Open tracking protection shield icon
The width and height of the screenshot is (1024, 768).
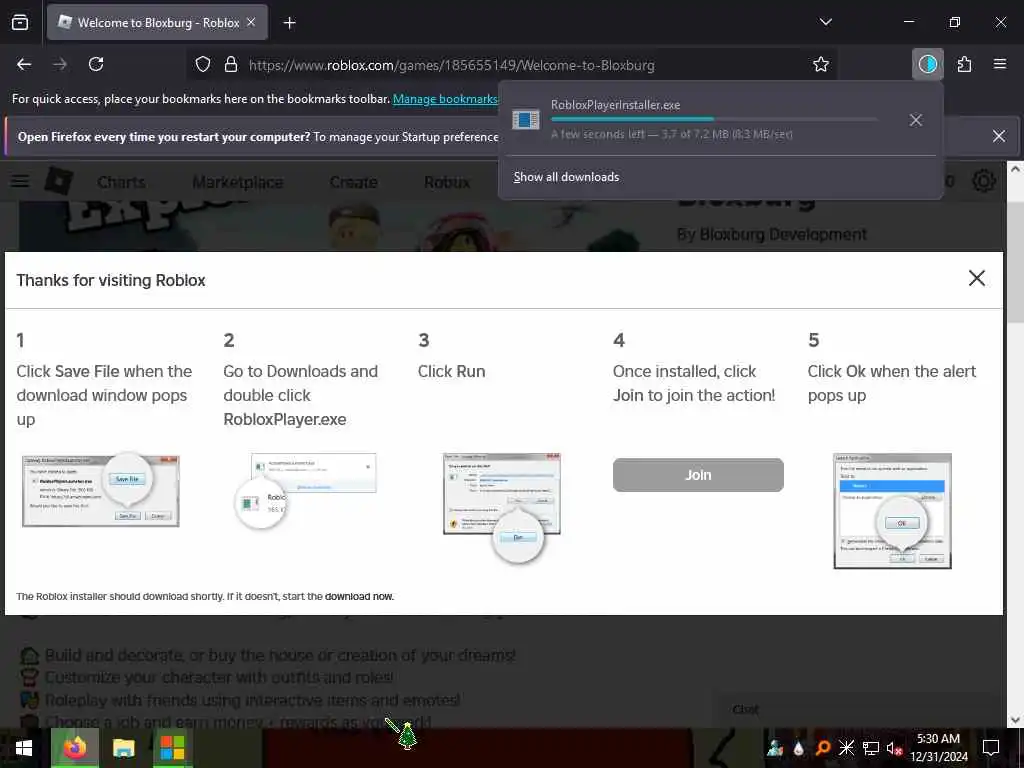click(x=203, y=64)
